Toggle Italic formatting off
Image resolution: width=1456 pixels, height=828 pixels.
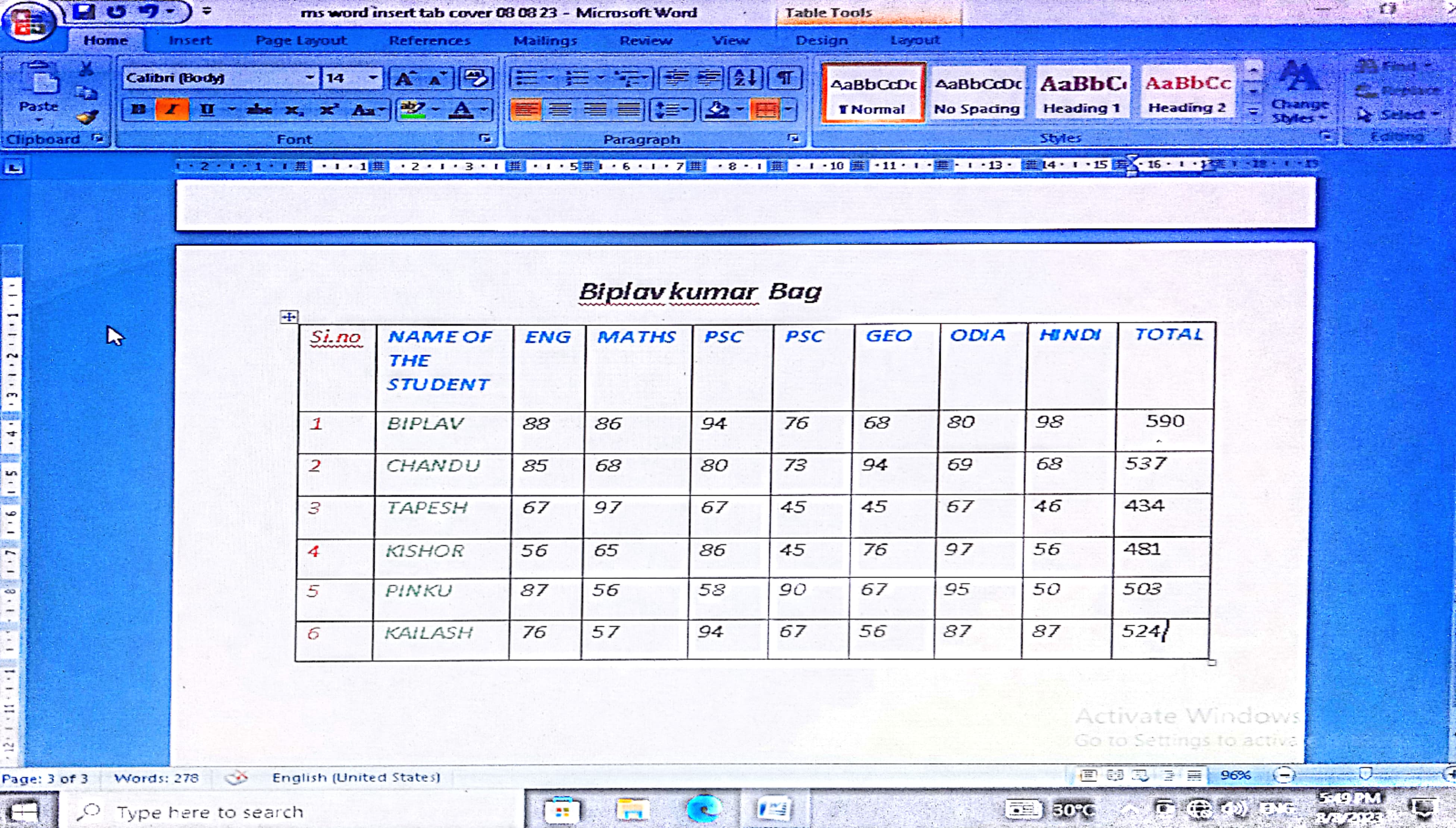pyautogui.click(x=172, y=109)
